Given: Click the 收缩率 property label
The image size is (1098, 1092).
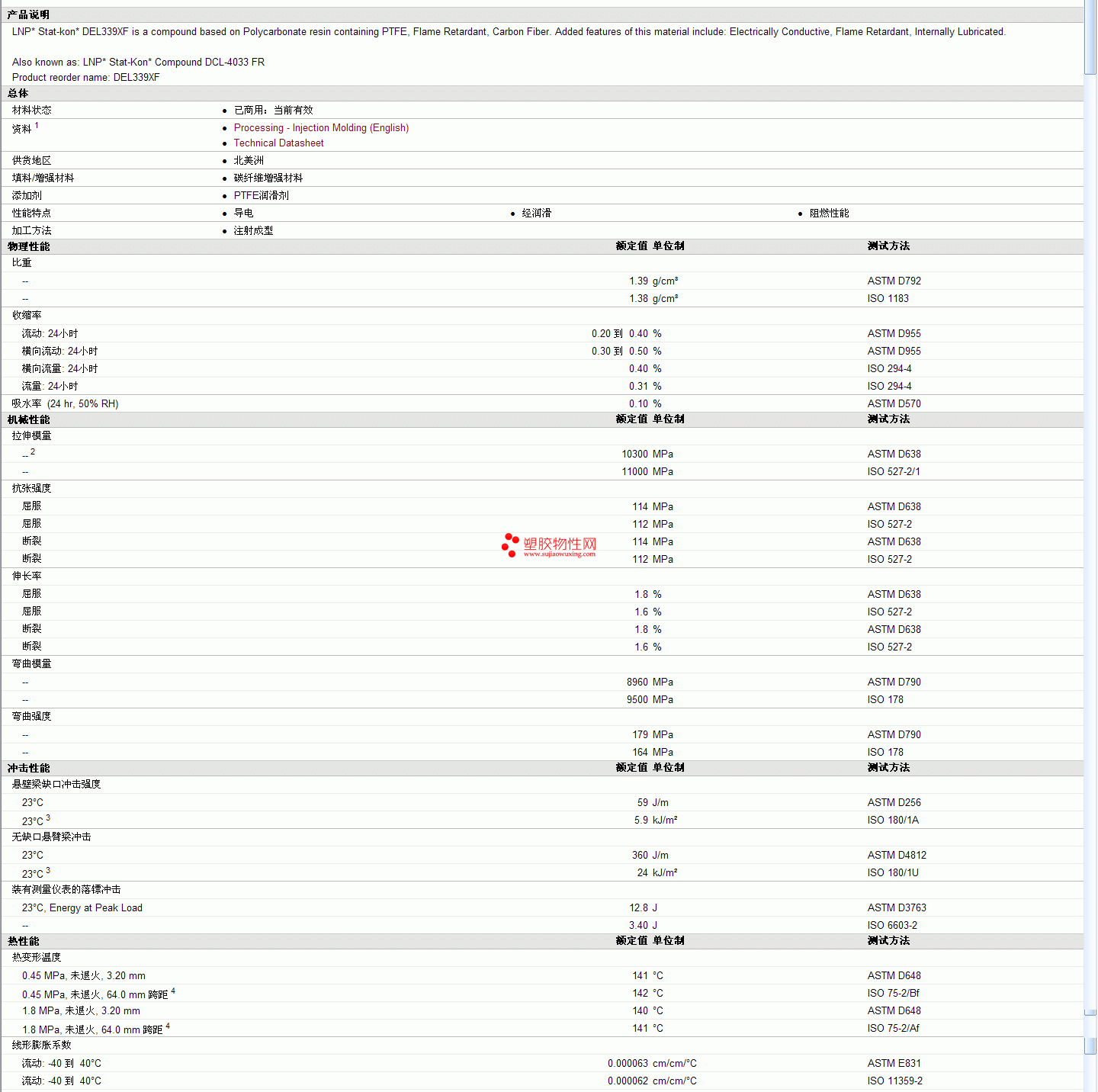Looking at the screenshot, I should tap(27, 316).
